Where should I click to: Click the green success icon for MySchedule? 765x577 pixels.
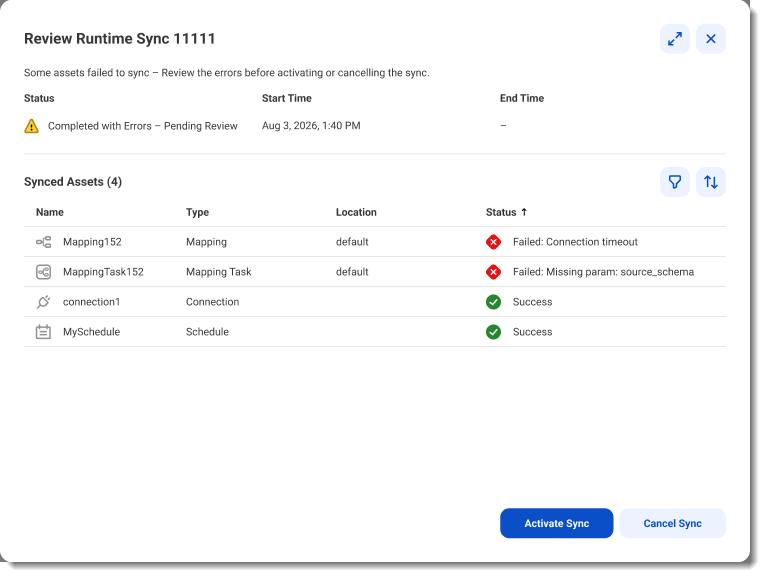493,332
